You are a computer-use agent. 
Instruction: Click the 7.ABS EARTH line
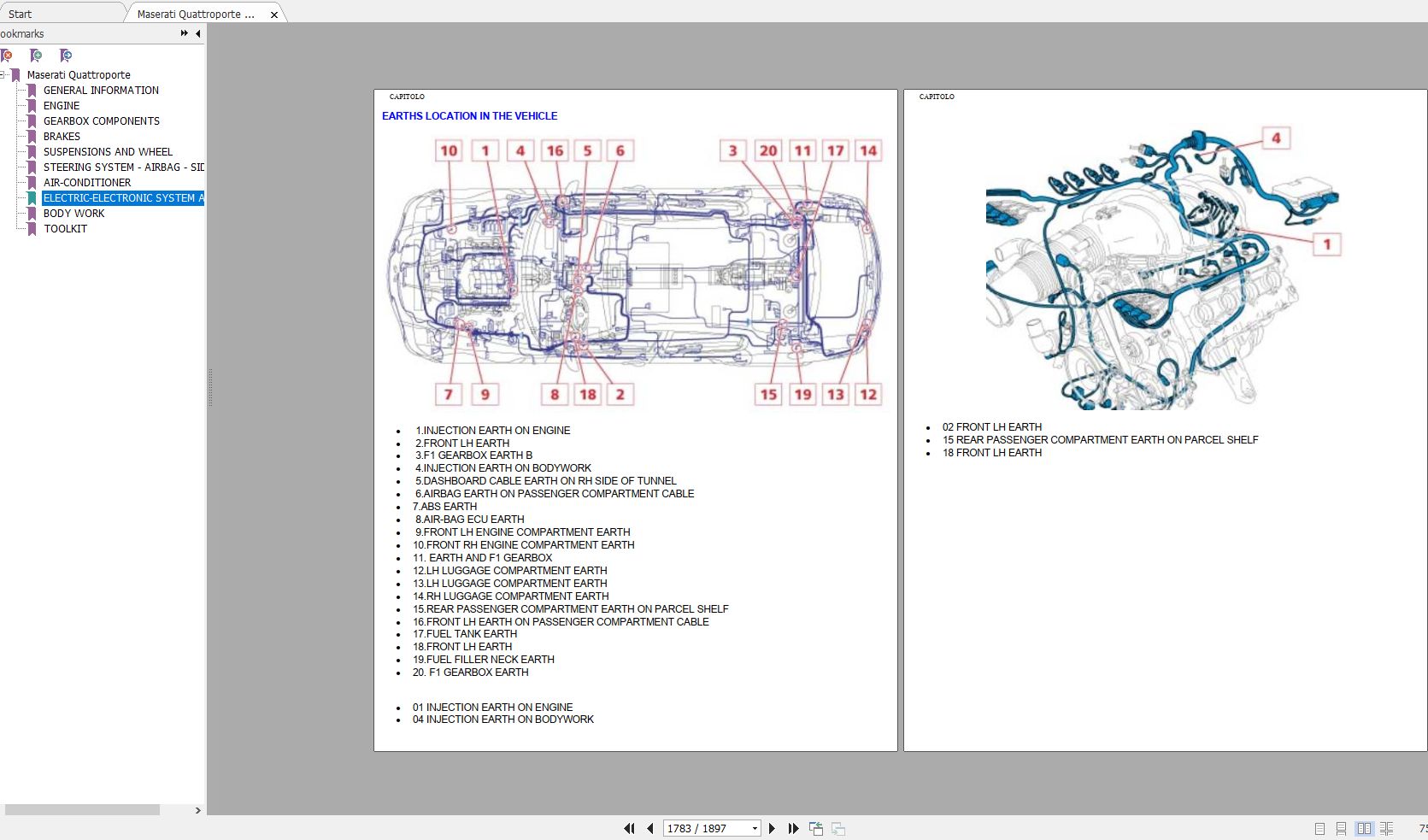coord(444,507)
